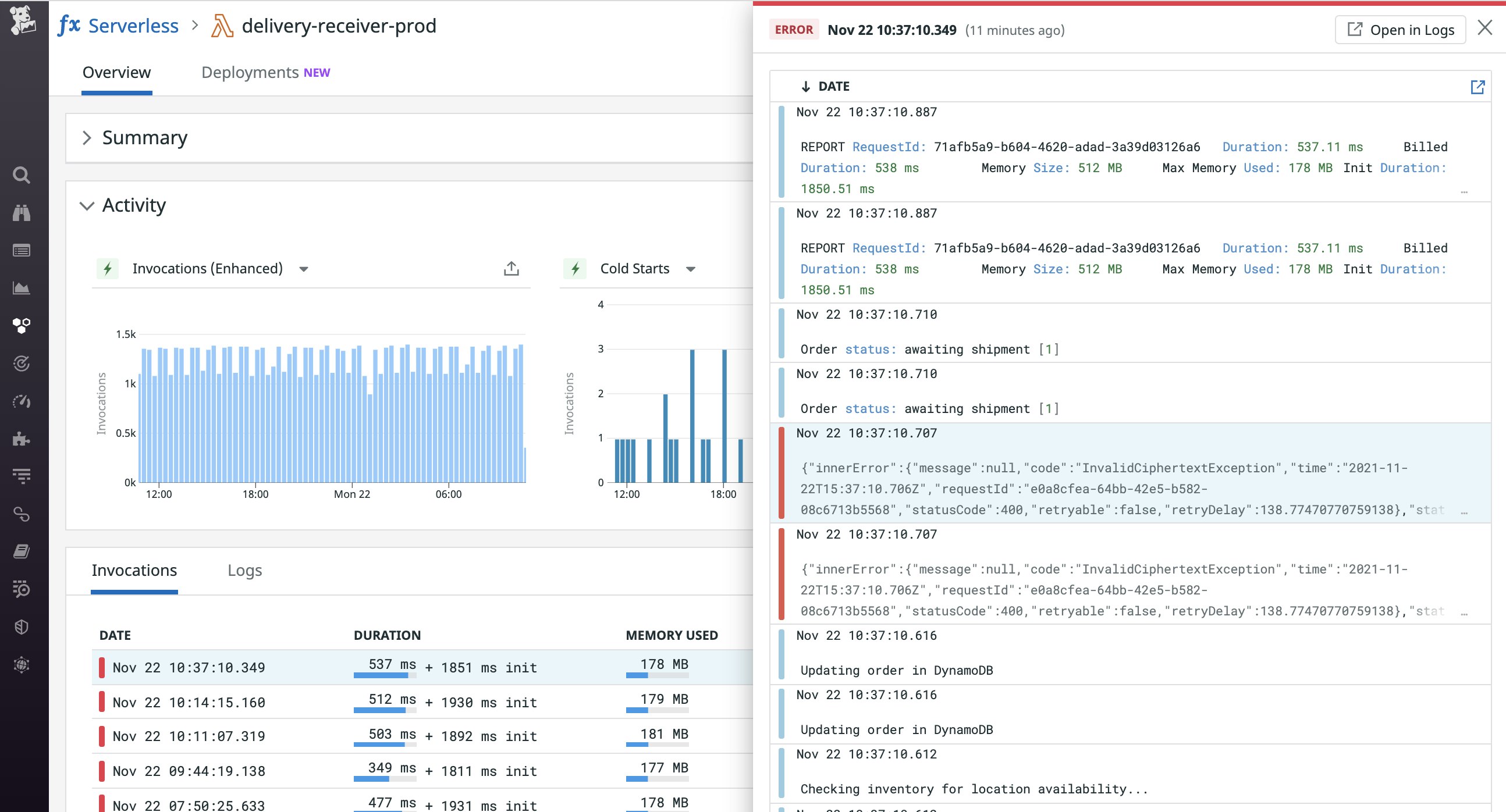
Task: Open Dashboards via the chart sidebar icon
Action: coord(22,287)
